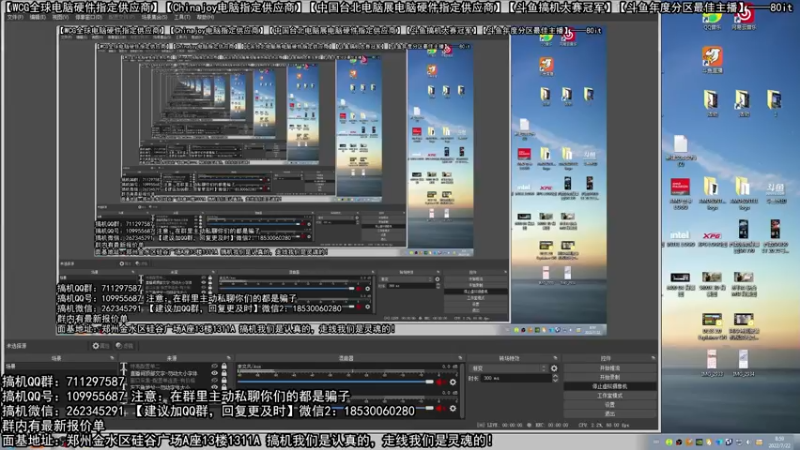Image resolution: width=800 pixels, height=450 pixels.
Task: Select AMD Radeon desktop icon
Action: coord(680,194)
